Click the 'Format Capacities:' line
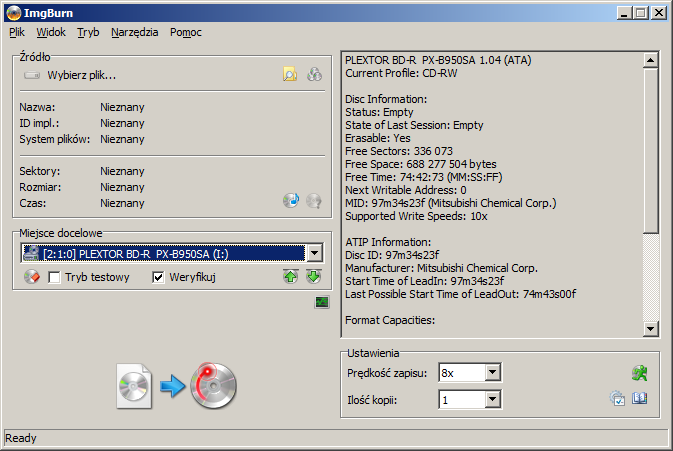The image size is (673, 451). tap(390, 320)
